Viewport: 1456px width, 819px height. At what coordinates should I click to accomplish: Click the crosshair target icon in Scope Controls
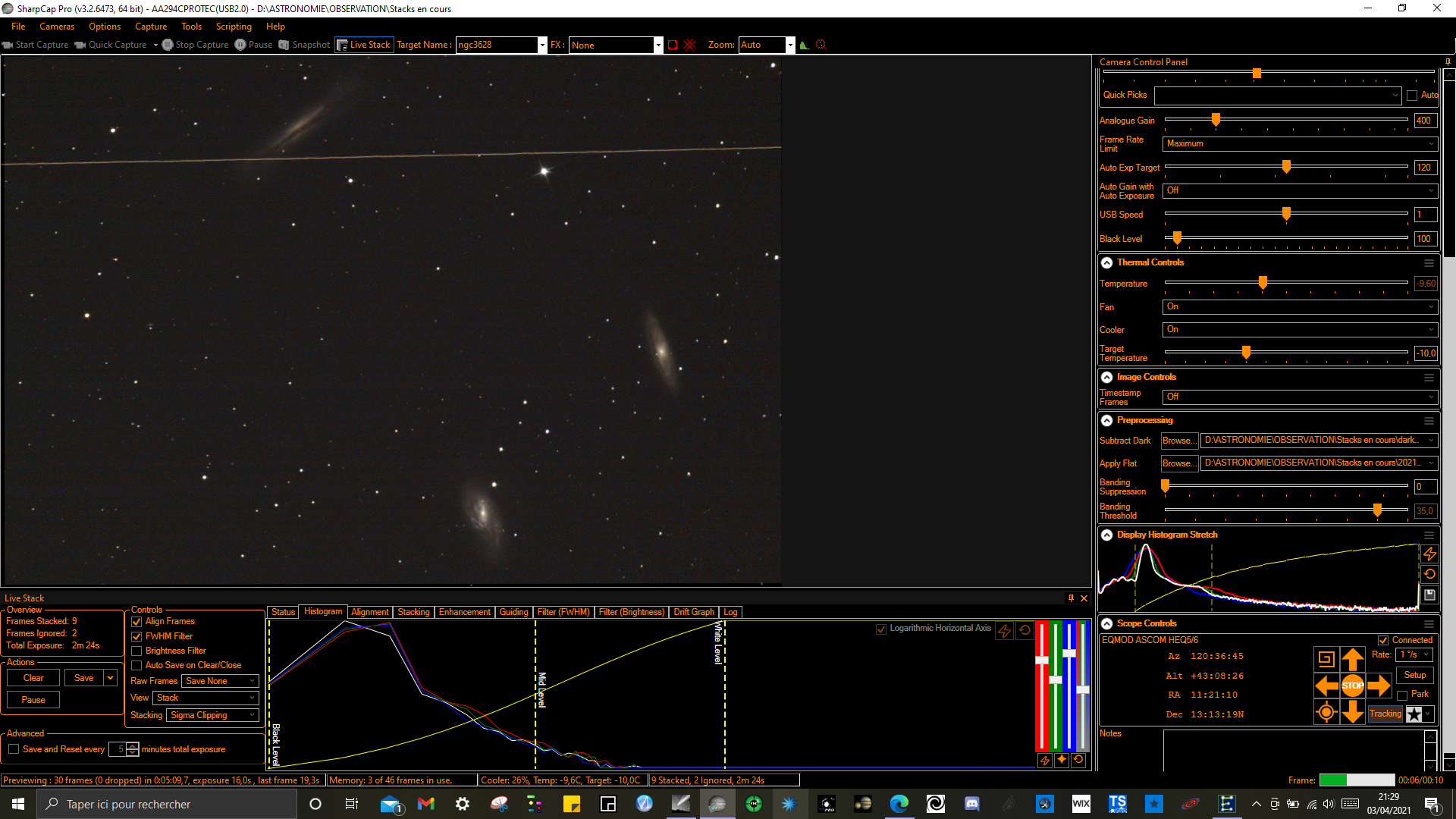click(x=1326, y=712)
